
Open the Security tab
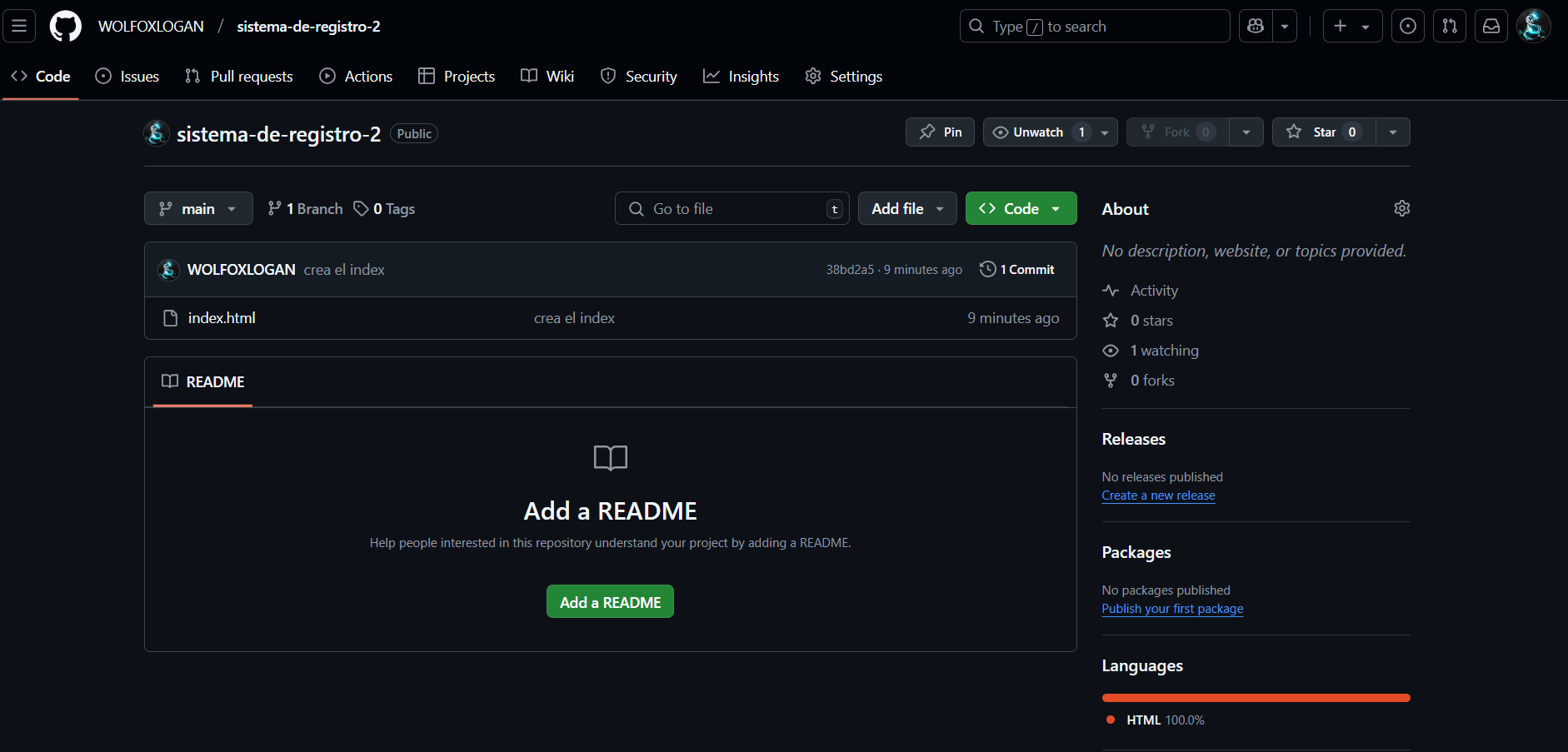coord(639,76)
